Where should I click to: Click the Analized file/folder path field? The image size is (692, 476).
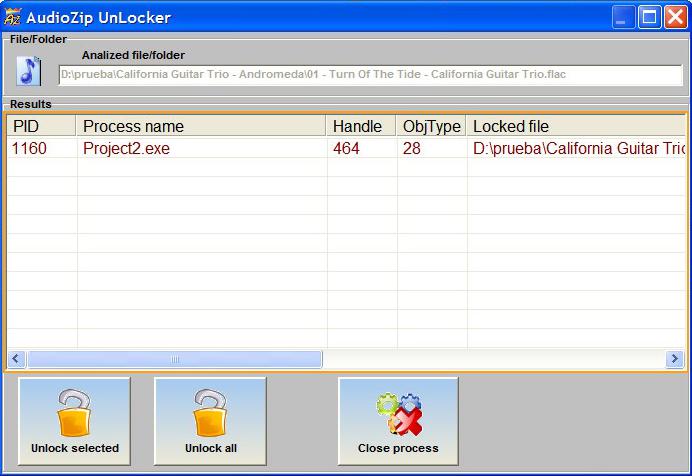[x=371, y=75]
